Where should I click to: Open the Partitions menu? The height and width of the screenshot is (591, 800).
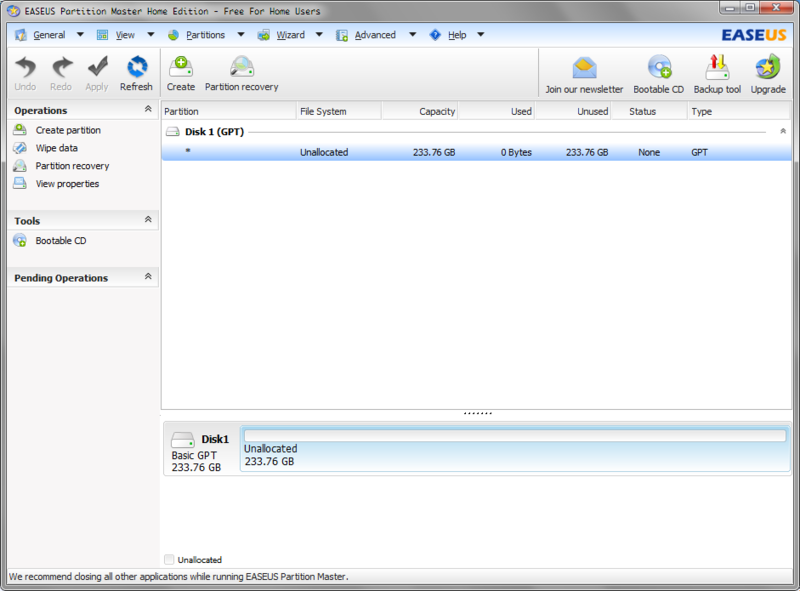pyautogui.click(x=205, y=35)
